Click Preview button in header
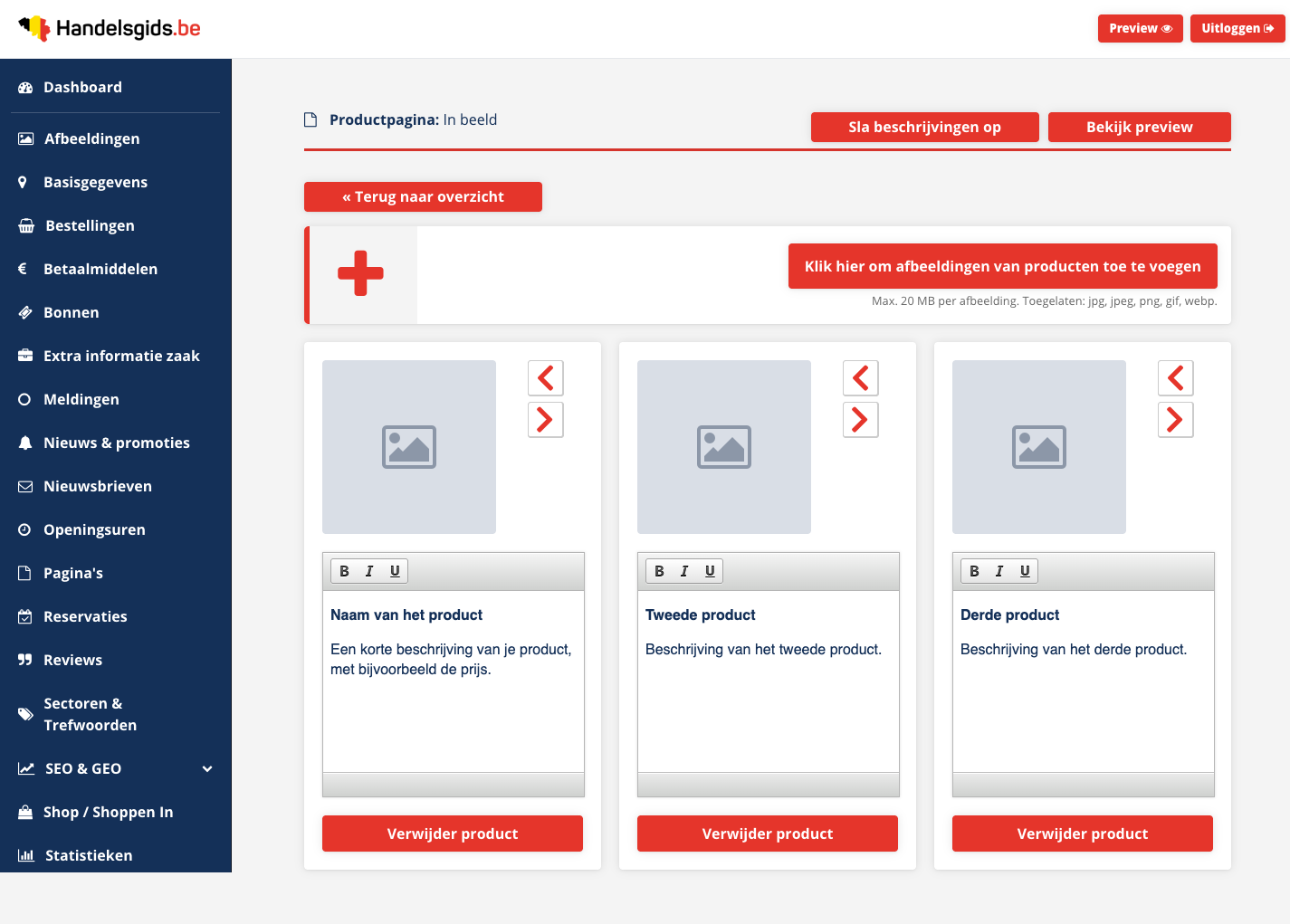 tap(1141, 28)
